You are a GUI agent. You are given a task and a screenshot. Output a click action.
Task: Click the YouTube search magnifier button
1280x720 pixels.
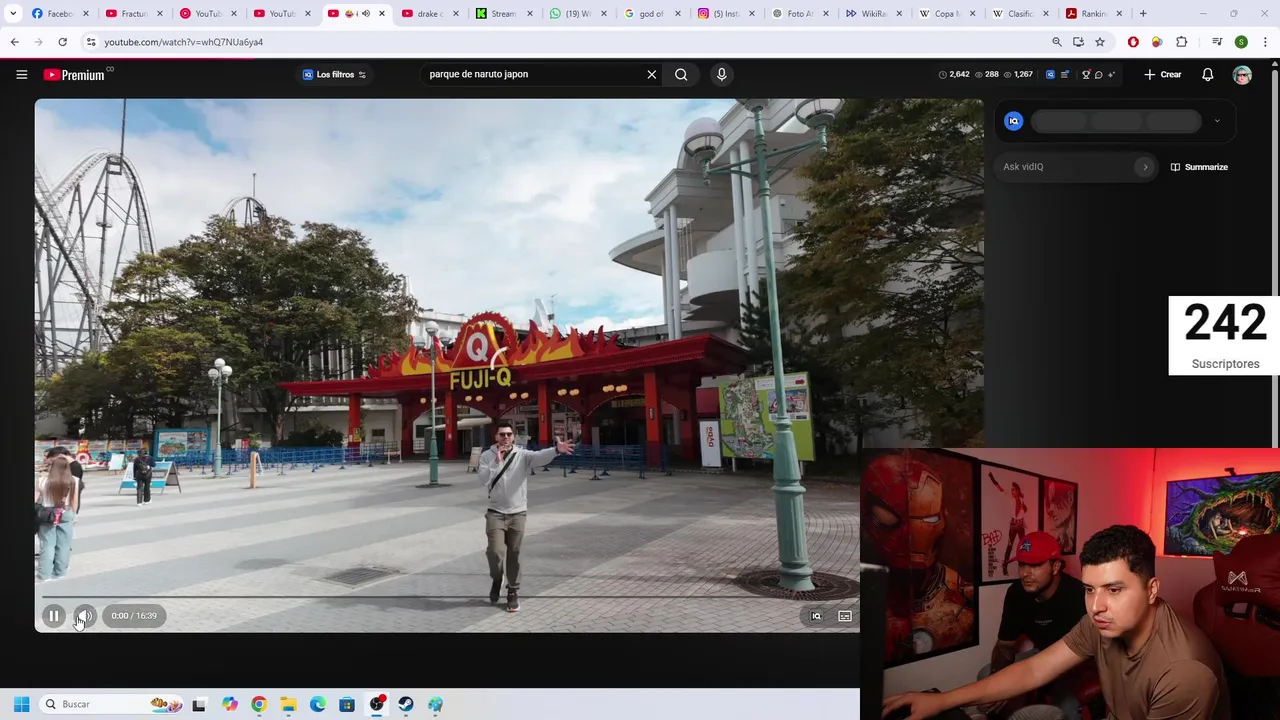pos(681,74)
